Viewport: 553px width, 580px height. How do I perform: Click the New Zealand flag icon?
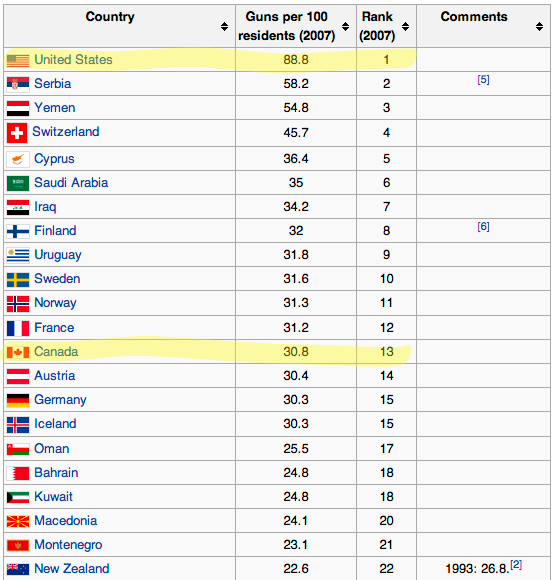(x=18, y=569)
